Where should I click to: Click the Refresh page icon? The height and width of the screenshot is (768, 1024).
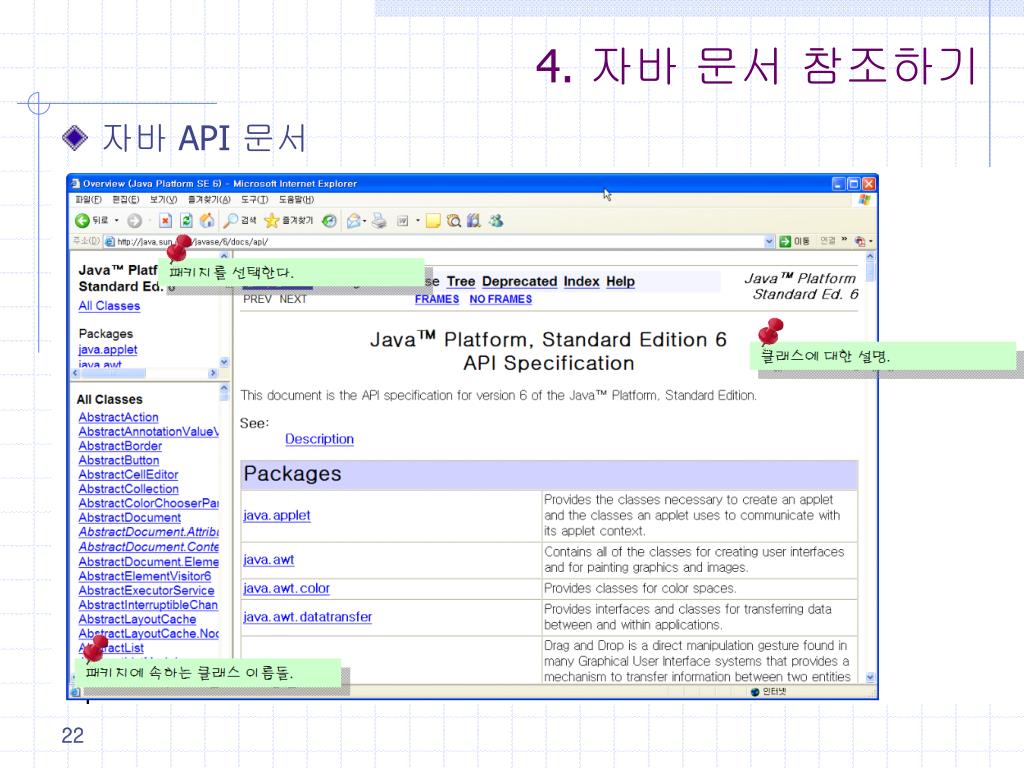(x=186, y=220)
